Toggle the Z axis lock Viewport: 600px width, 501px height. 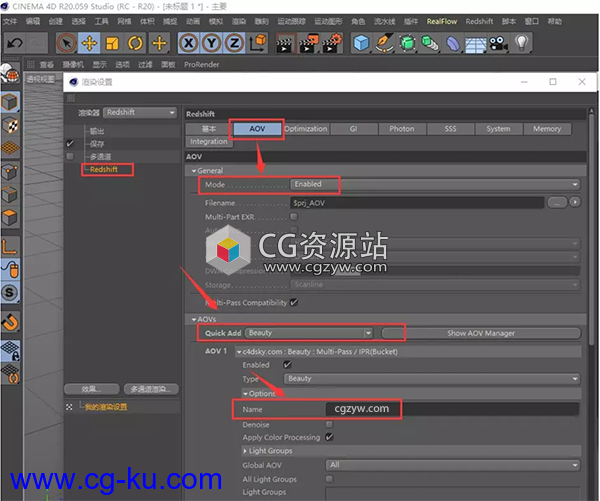click(234, 43)
